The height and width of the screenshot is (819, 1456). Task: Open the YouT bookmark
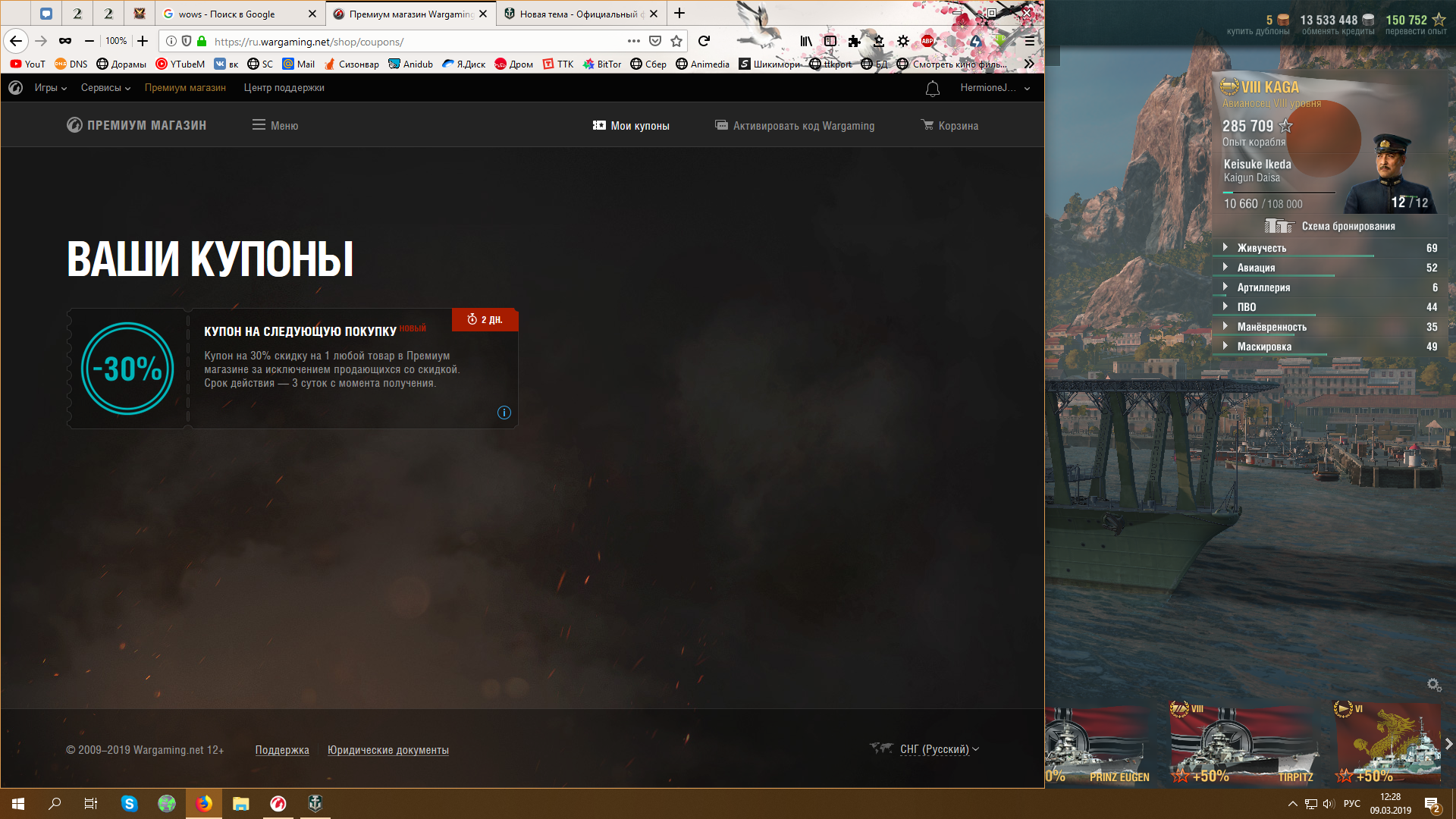coord(28,64)
